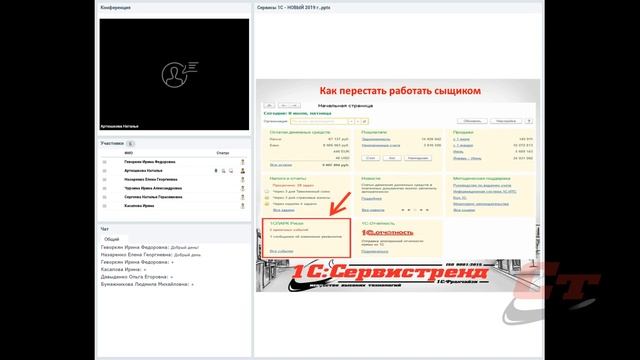Open Подробнее link in Новости
The image size is (640, 360).
[371, 198]
